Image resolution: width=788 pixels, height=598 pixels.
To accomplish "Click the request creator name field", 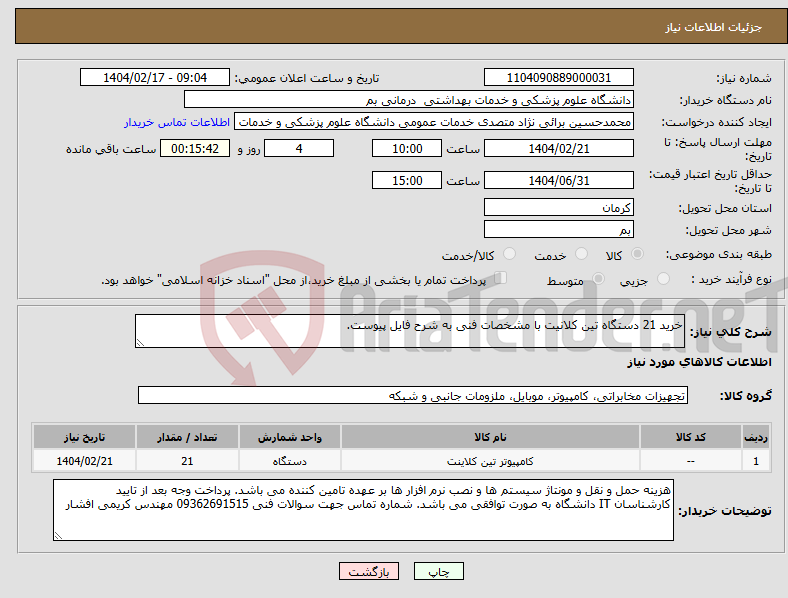I will pyautogui.click(x=434, y=122).
